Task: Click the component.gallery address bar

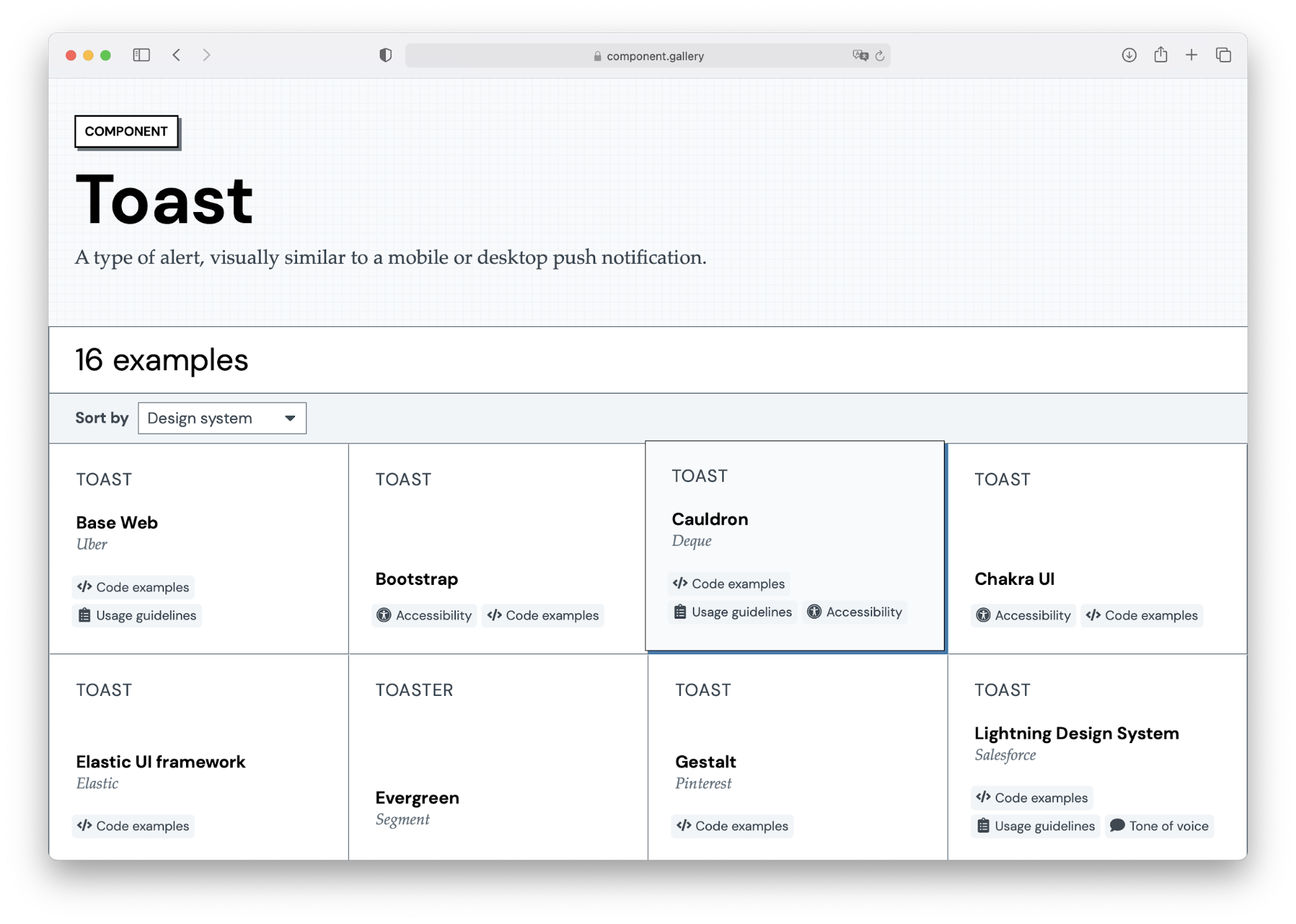Action: [x=647, y=56]
